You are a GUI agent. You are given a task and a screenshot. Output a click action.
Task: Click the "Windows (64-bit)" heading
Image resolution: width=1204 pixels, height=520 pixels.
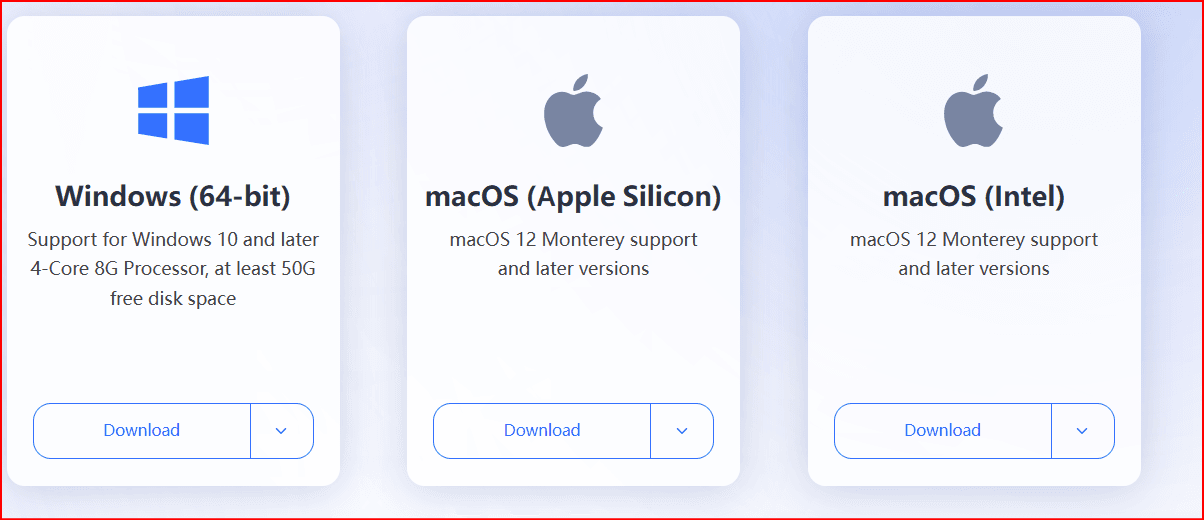pyautogui.click(x=173, y=196)
